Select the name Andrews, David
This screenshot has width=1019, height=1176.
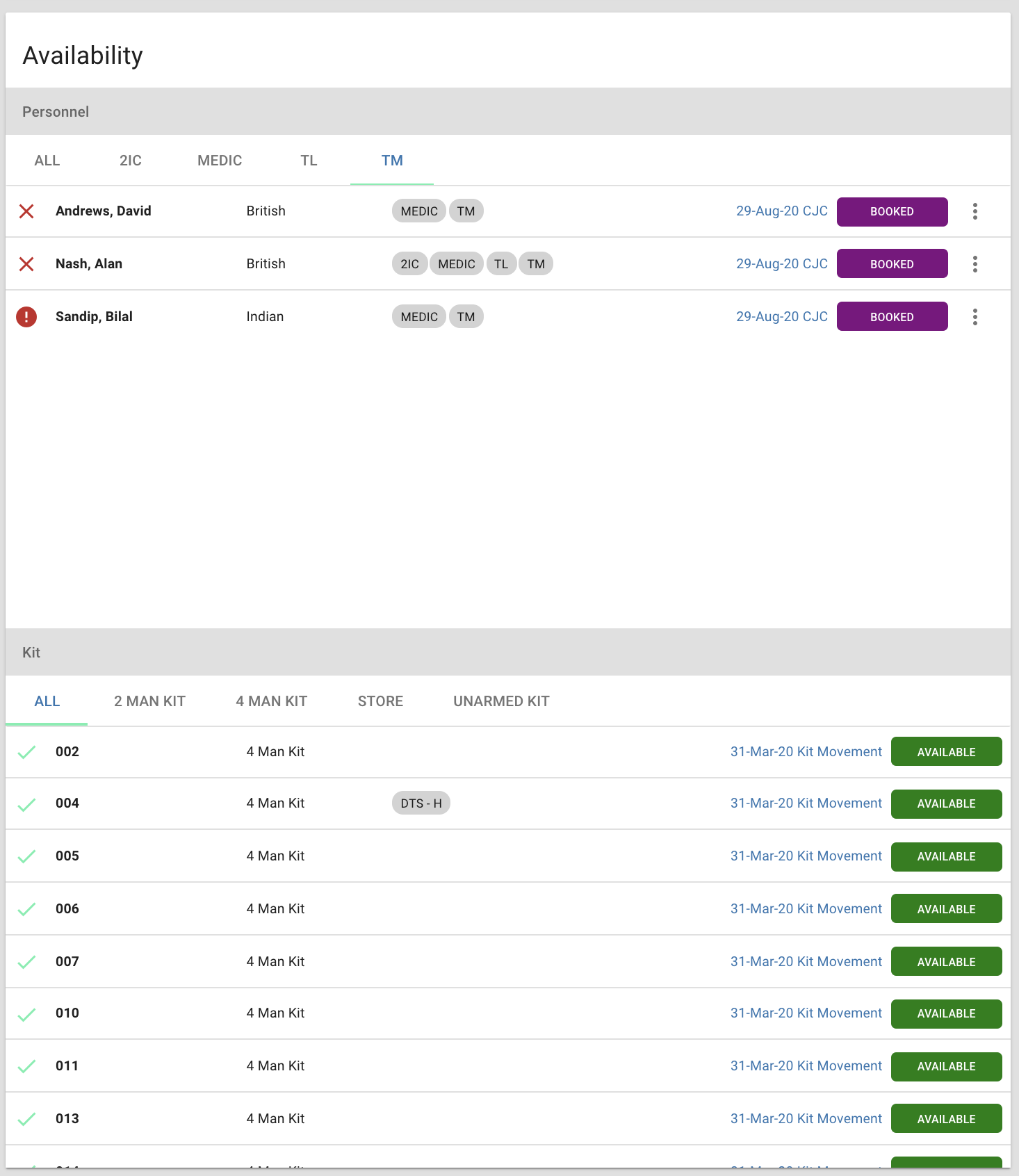click(x=104, y=211)
